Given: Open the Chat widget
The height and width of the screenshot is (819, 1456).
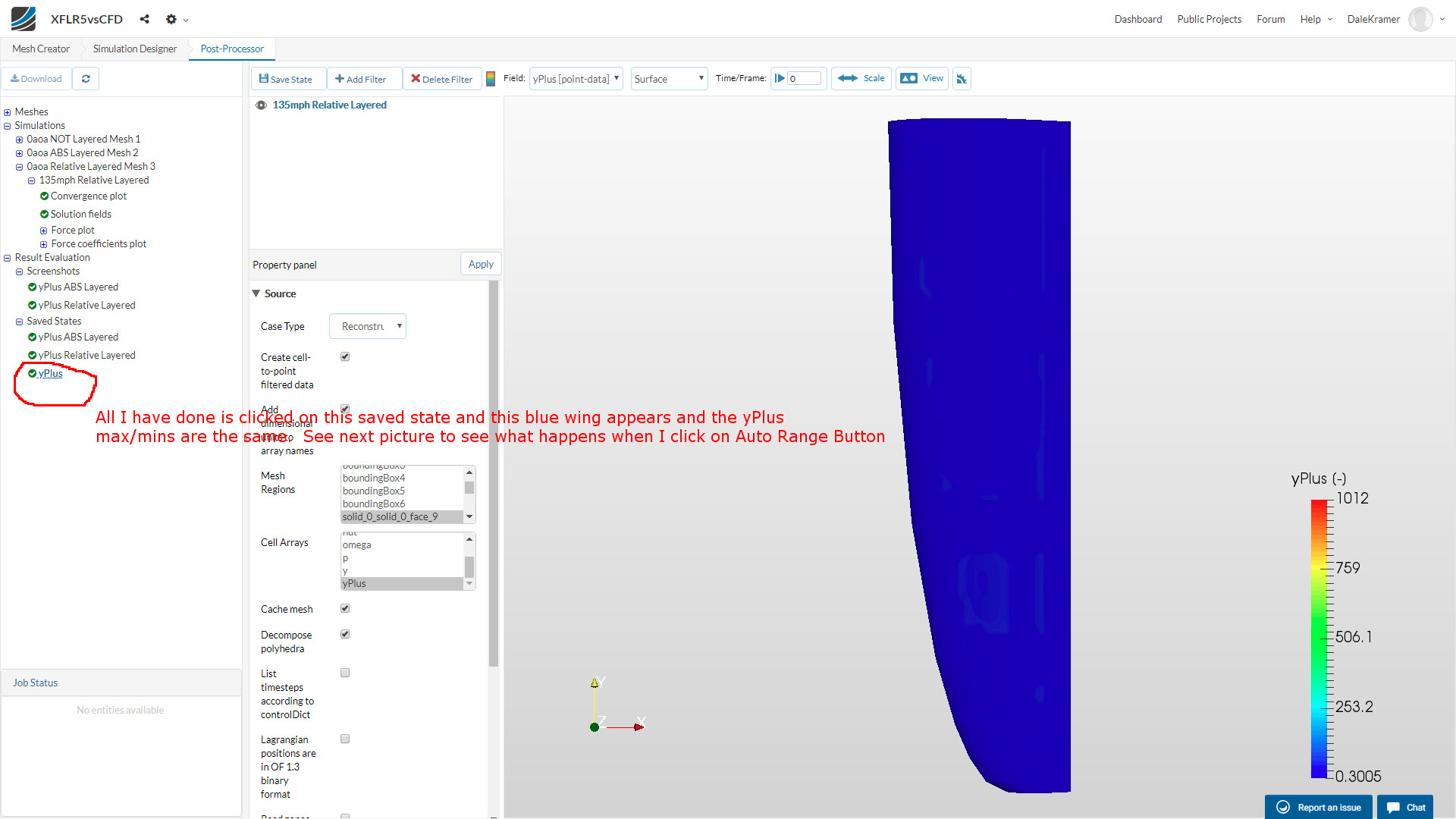Looking at the screenshot, I should (1405, 807).
